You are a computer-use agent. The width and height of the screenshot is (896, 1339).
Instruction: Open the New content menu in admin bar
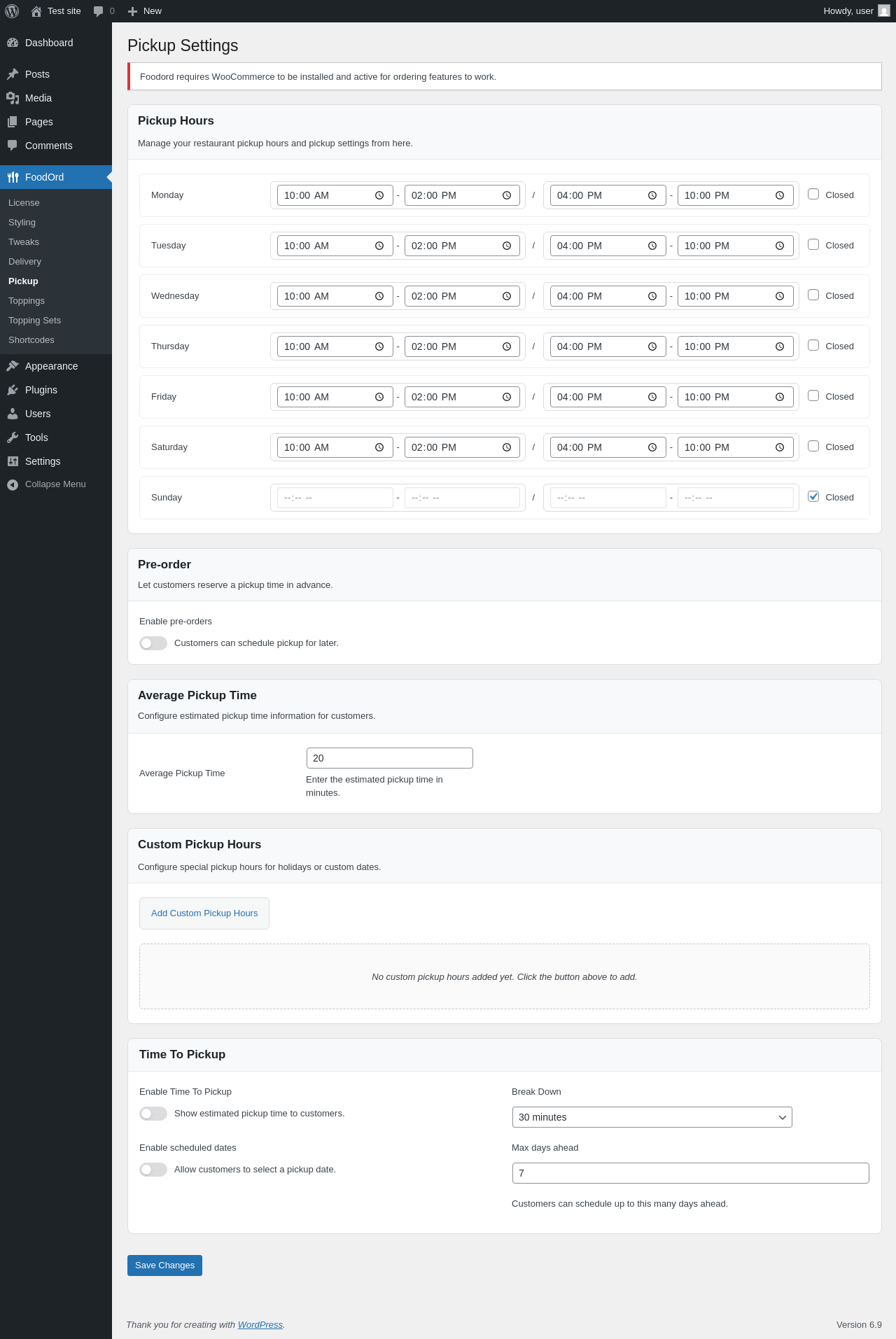[x=145, y=11]
